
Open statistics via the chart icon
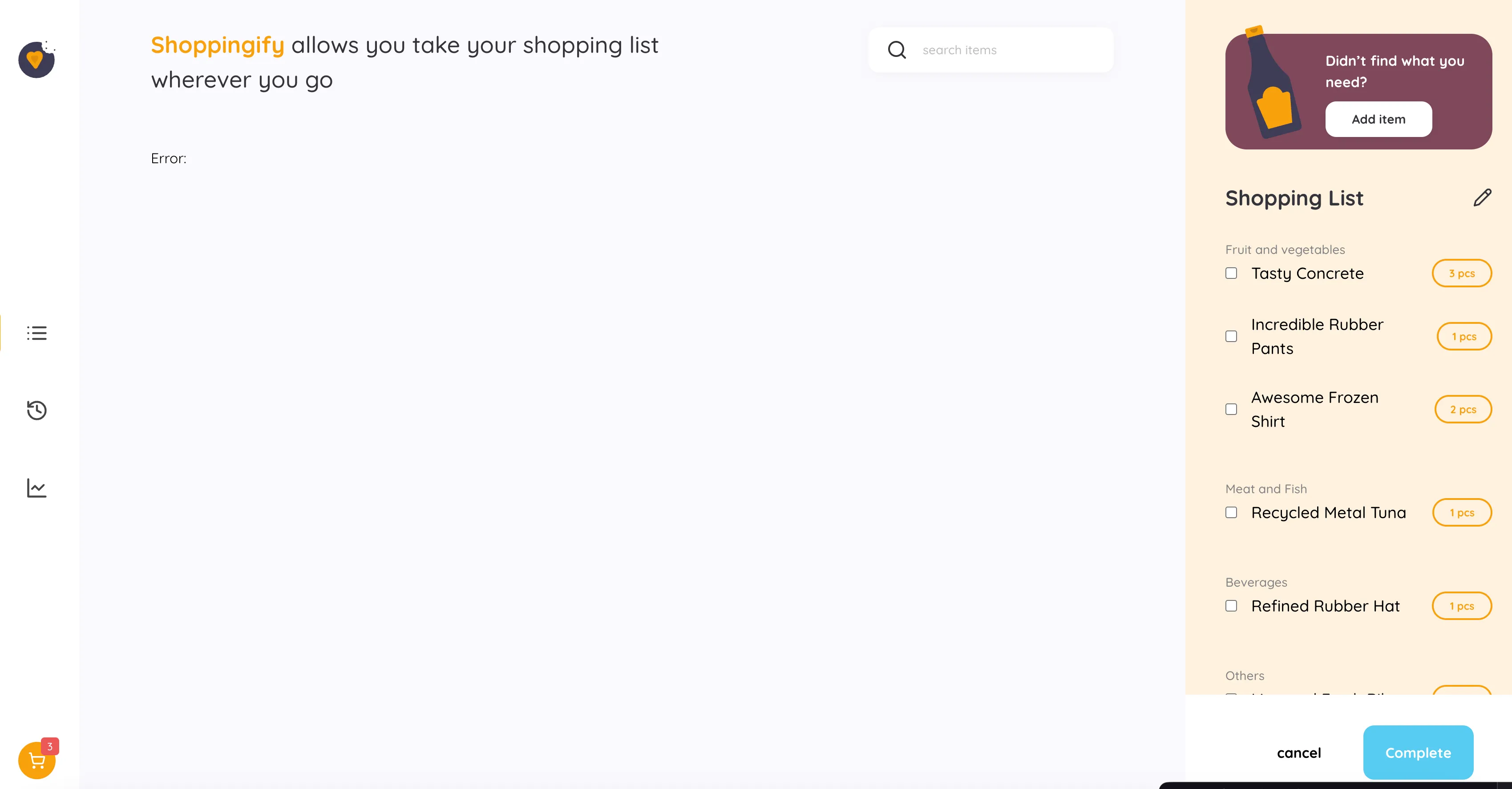36,487
